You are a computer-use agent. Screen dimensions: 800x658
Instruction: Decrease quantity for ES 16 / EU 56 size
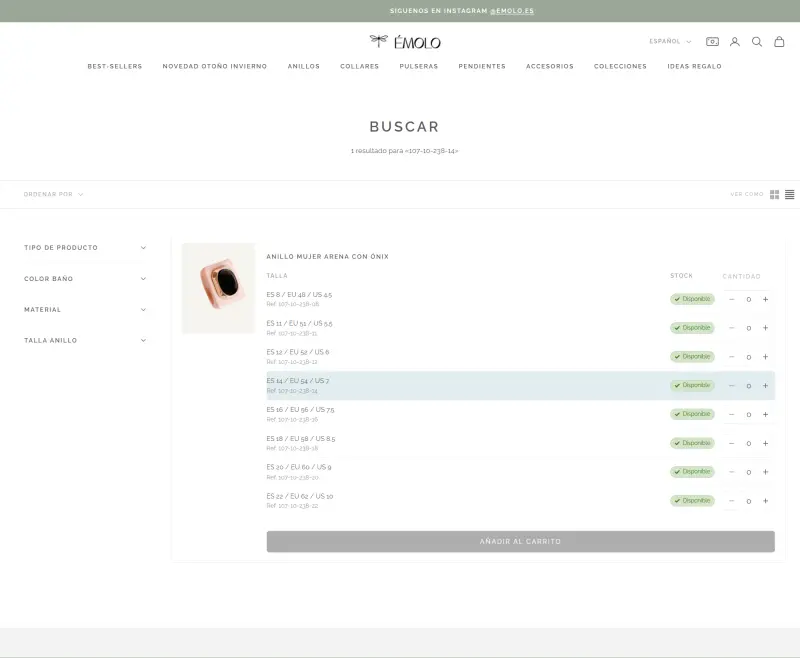click(x=732, y=415)
